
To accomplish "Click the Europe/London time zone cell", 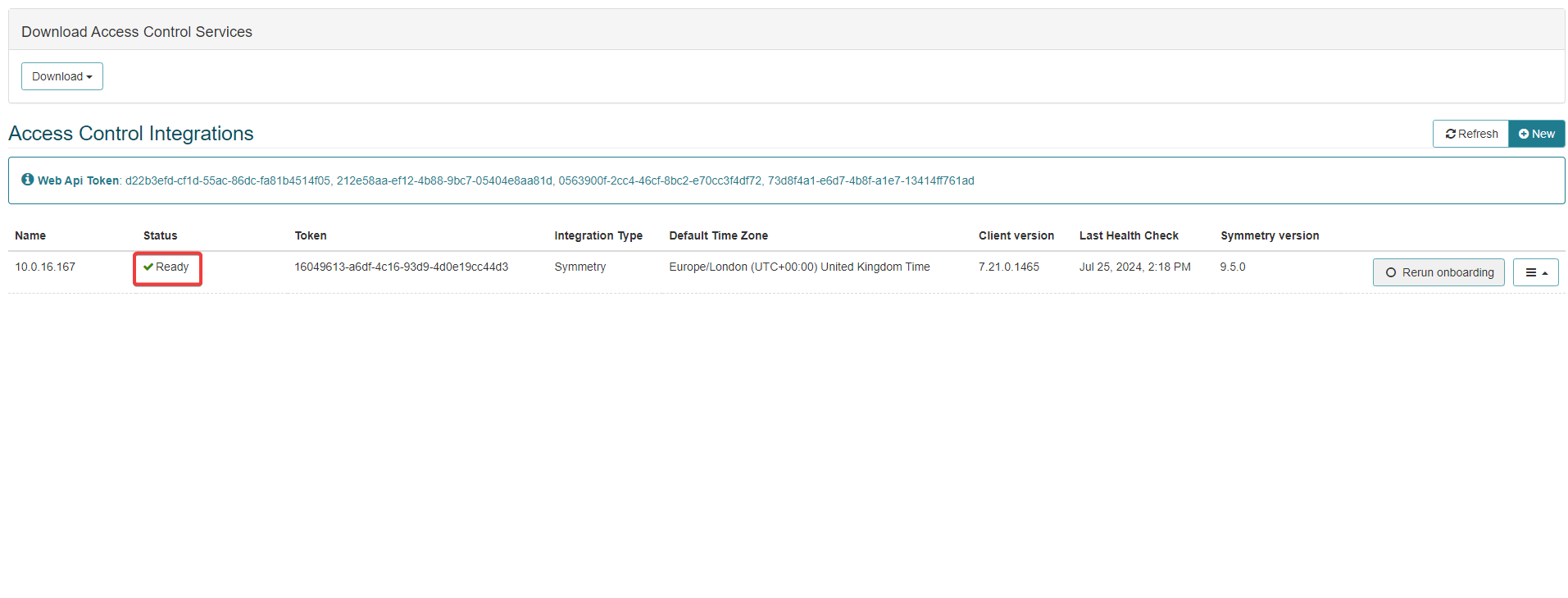I will pos(798,267).
